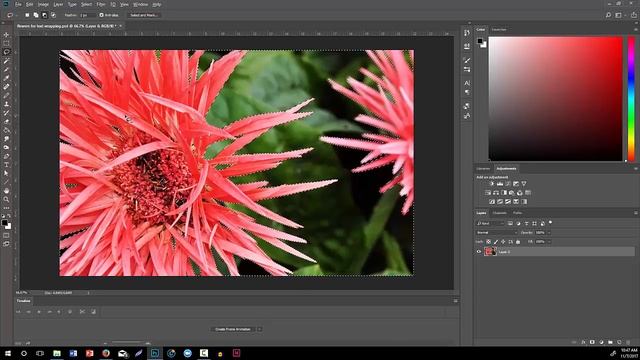Click Intersect with selection mode icon

point(53,15)
